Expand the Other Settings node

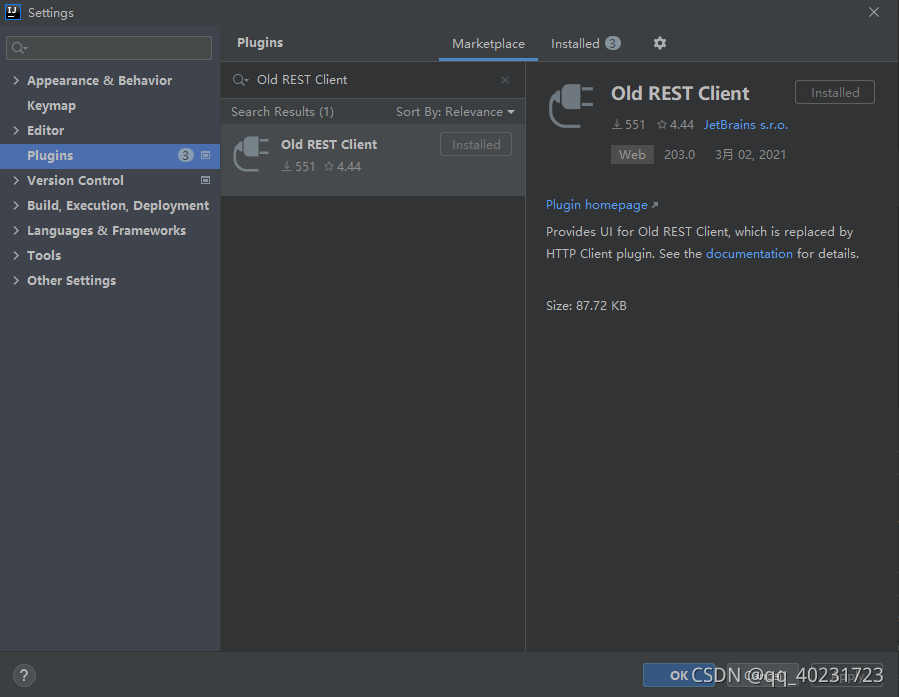click(x=16, y=280)
